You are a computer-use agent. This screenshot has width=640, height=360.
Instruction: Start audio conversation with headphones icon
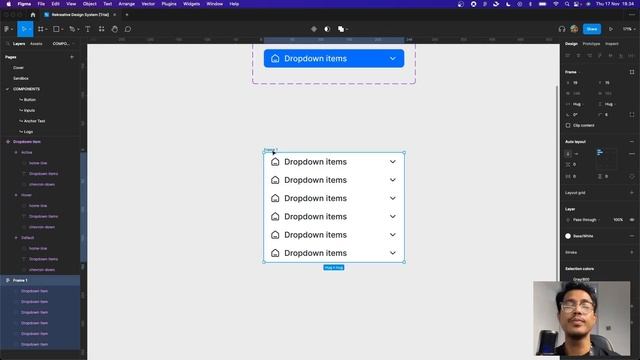(562, 29)
